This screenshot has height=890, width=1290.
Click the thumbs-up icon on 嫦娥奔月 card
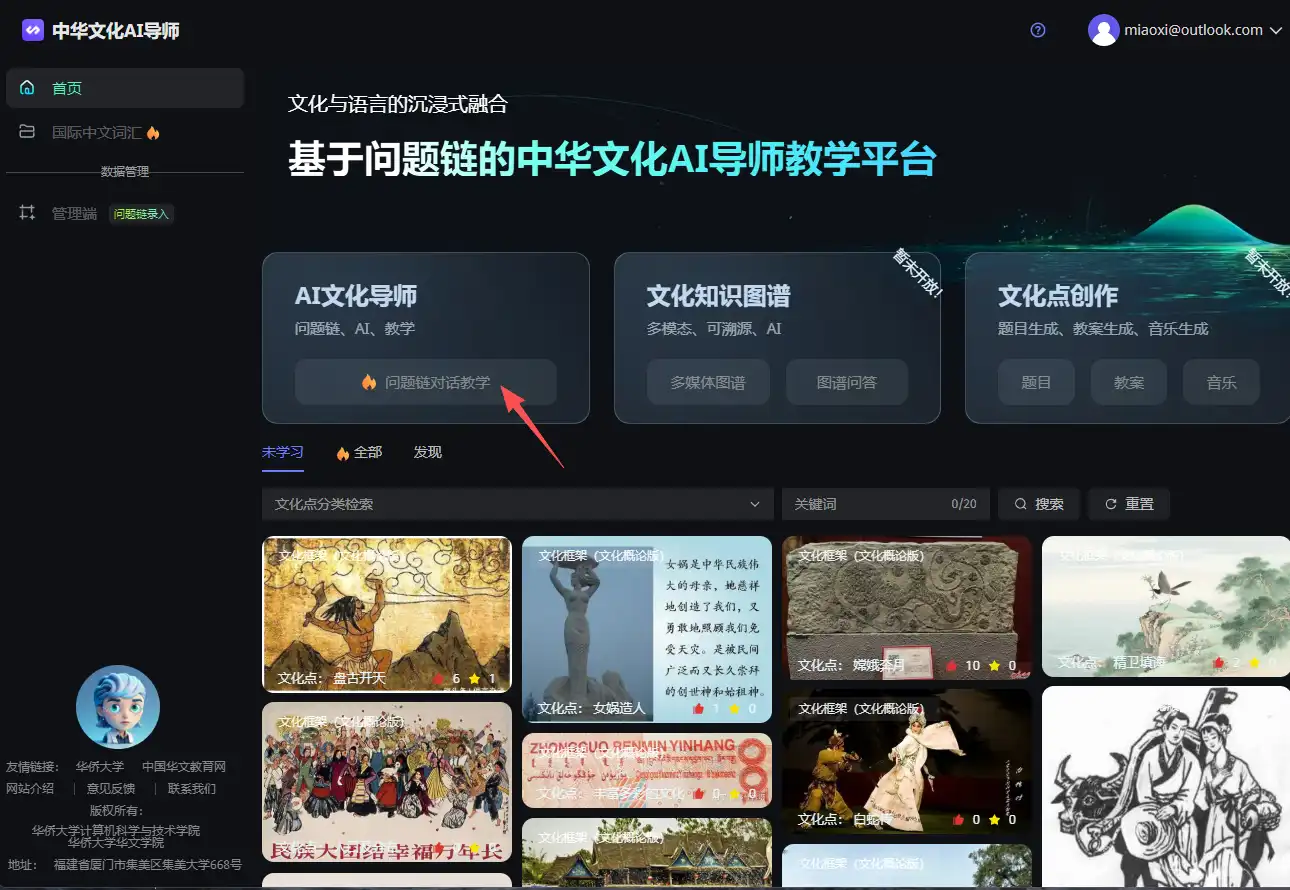coord(950,665)
